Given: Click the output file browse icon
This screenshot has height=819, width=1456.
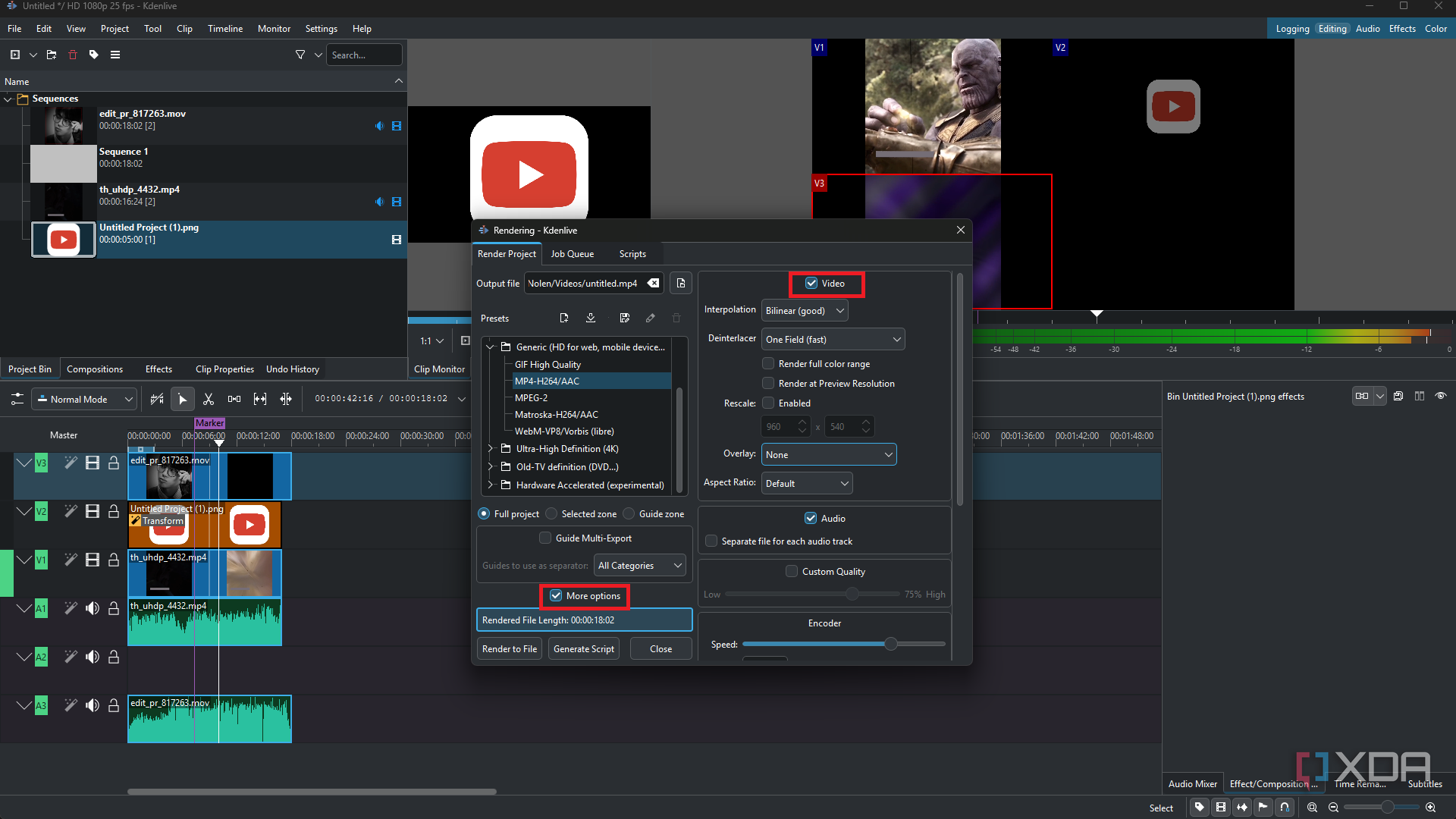Looking at the screenshot, I should coord(681,283).
